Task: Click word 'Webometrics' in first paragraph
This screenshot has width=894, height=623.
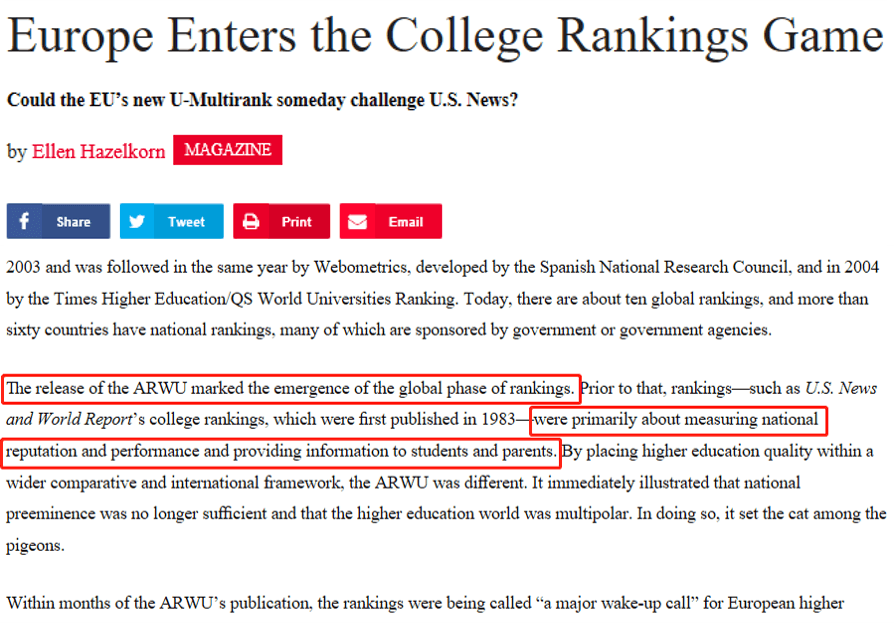Action: (x=361, y=267)
